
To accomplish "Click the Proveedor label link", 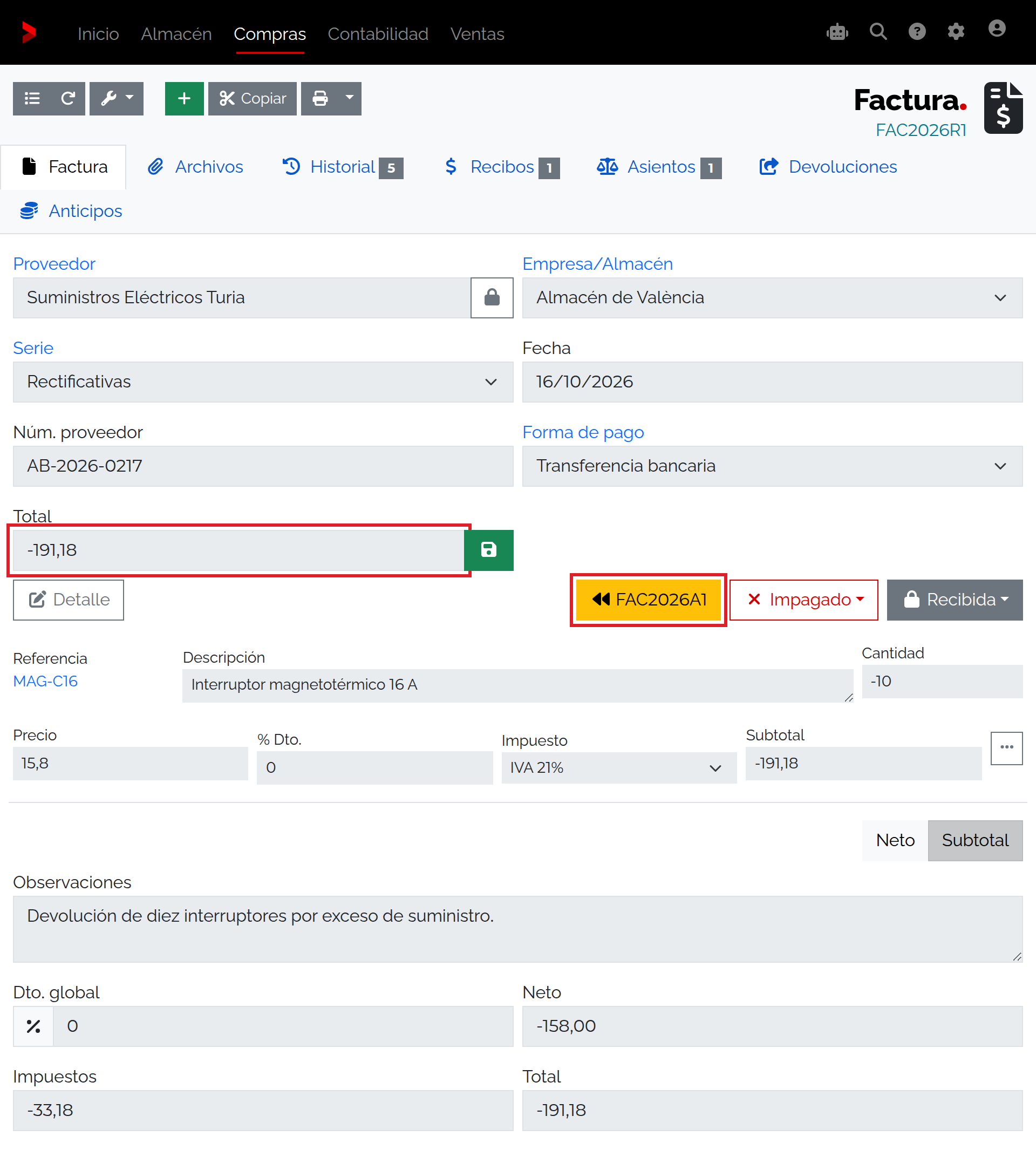I will (54, 264).
